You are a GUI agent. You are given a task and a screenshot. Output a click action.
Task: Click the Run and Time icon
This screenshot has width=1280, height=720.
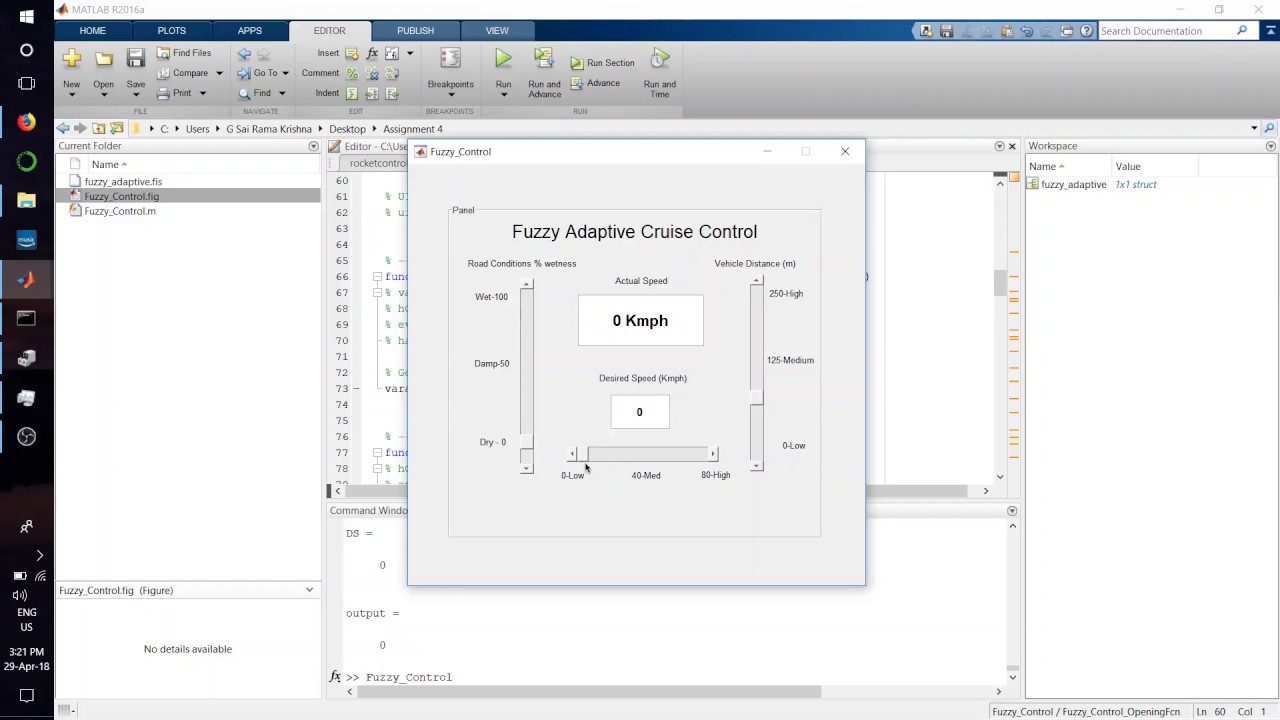pos(660,59)
